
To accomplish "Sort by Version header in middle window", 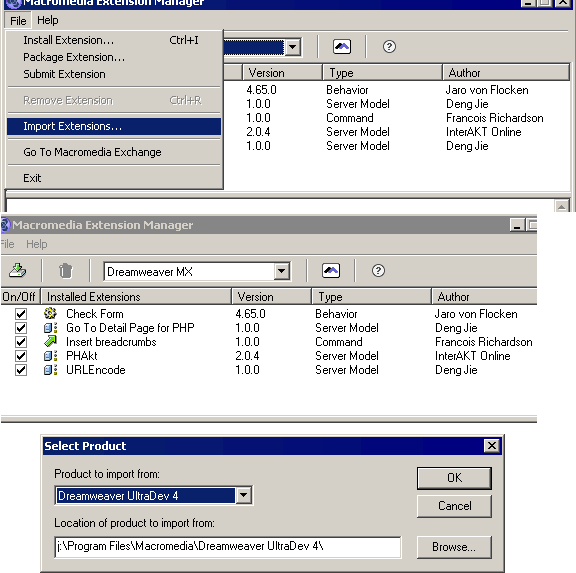I will click(271, 297).
